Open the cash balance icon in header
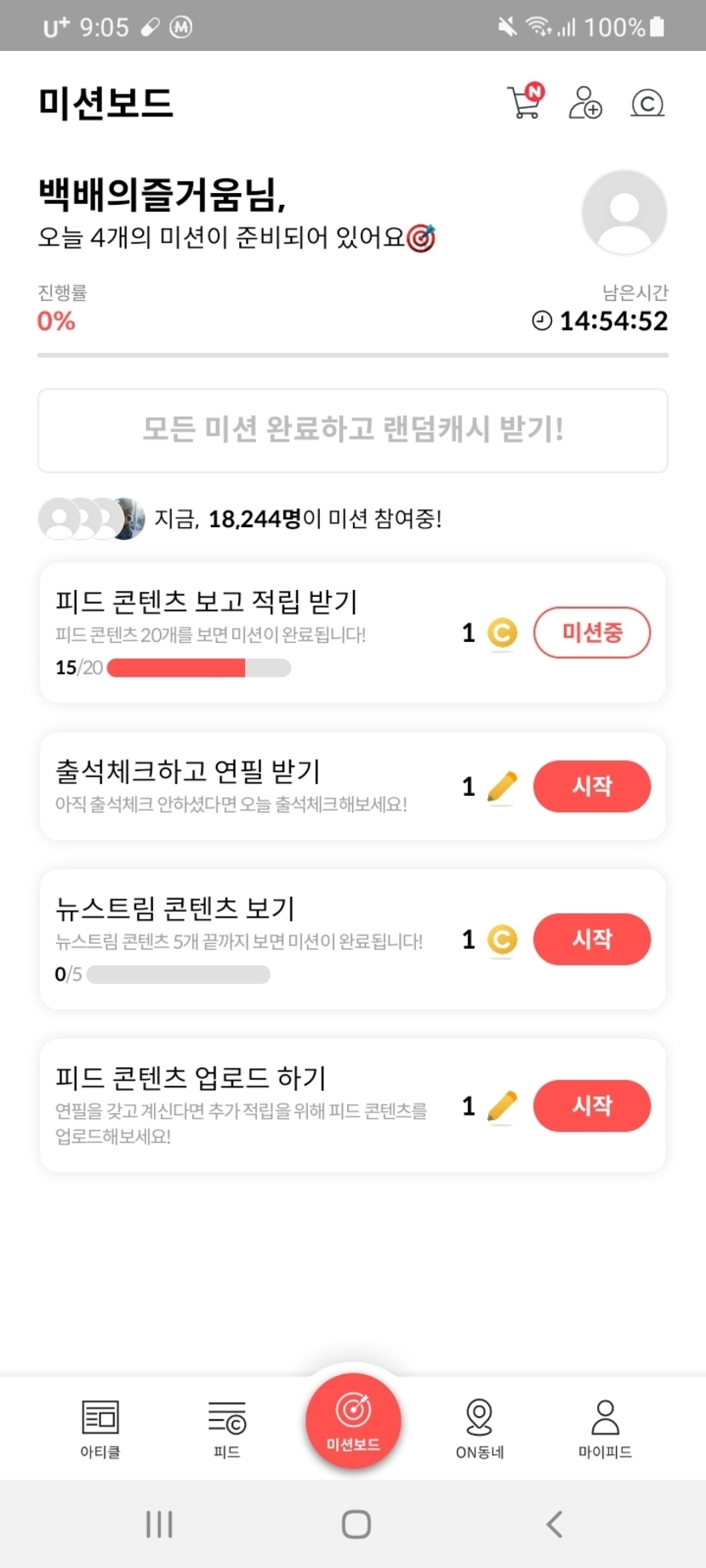Viewport: 706px width, 1568px height. coord(647,103)
